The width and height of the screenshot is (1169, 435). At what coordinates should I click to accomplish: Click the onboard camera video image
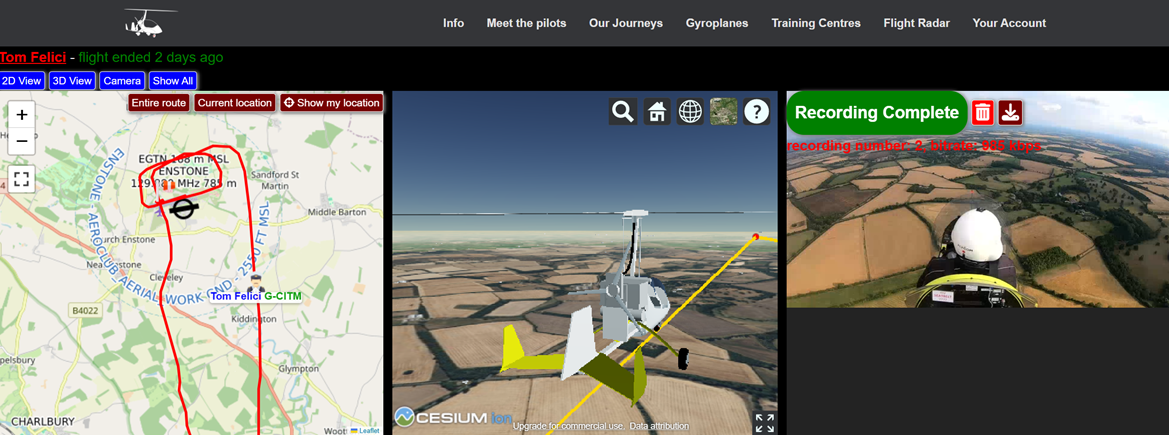pyautogui.click(x=977, y=199)
